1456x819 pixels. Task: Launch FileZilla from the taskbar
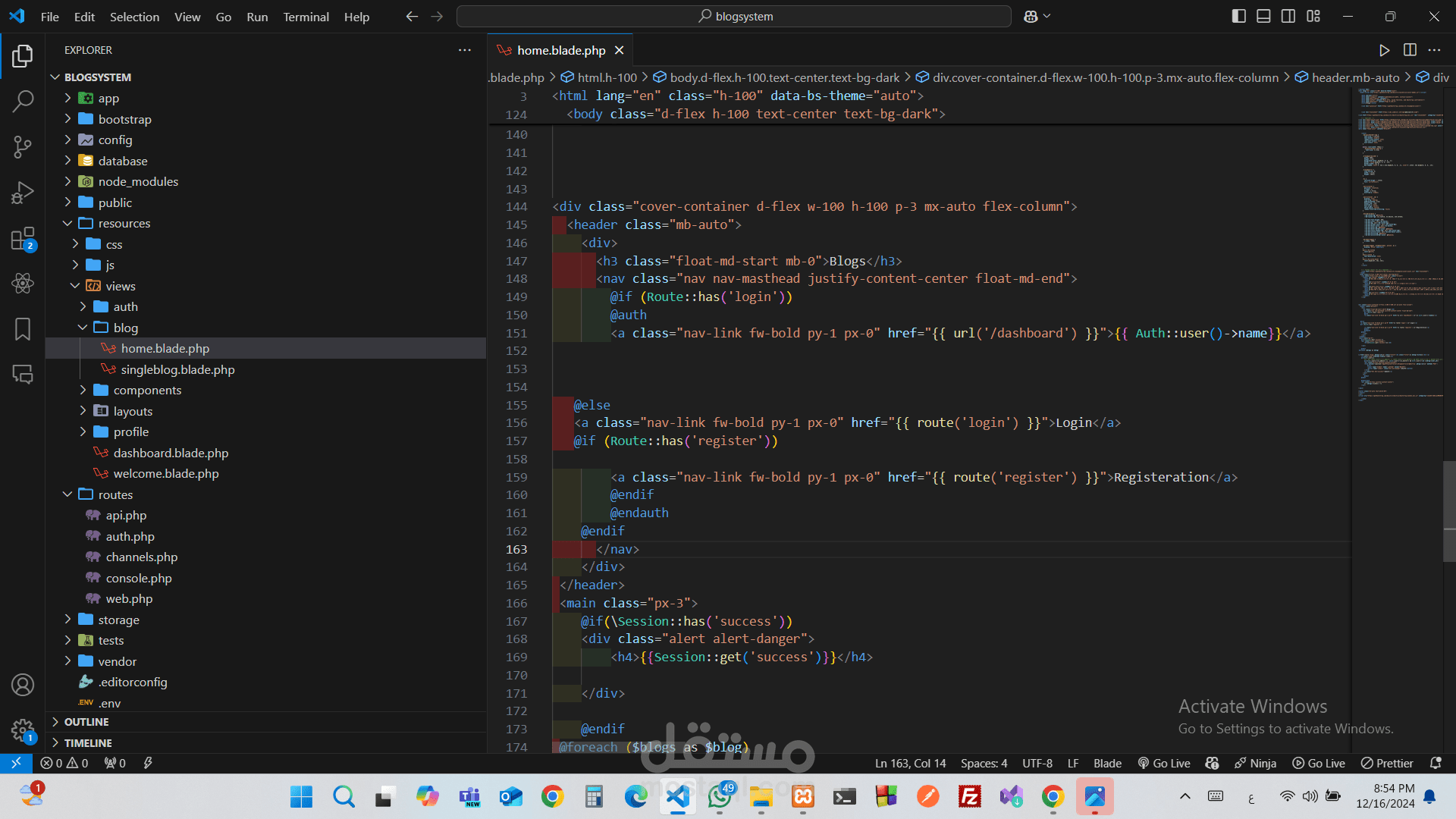[969, 796]
